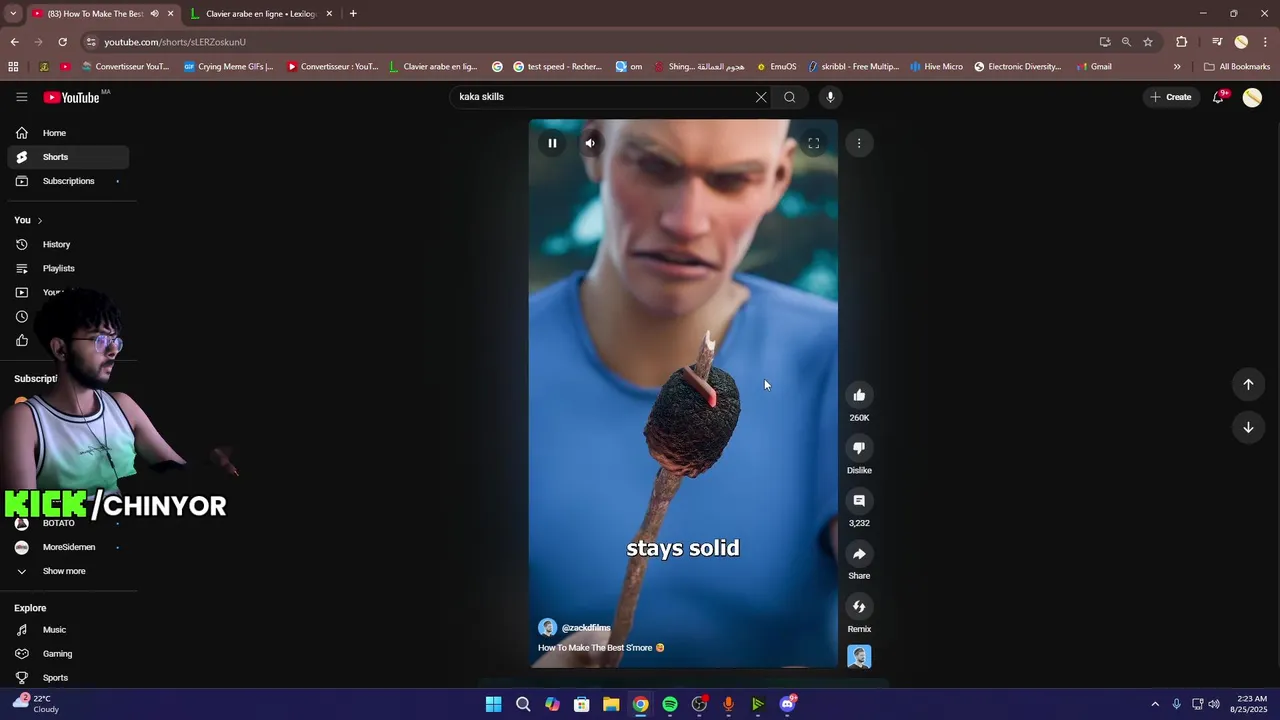Dislike the Short with thumbs down
This screenshot has width=1280, height=720.
[859, 448]
